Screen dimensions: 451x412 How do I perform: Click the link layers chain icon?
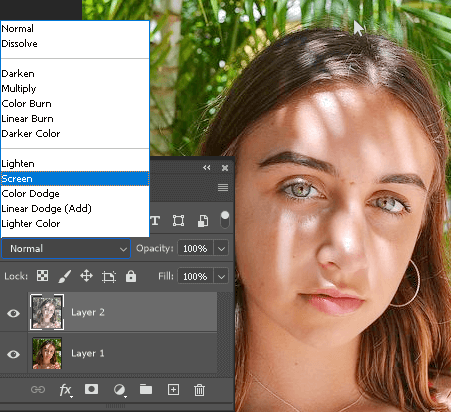(38, 389)
